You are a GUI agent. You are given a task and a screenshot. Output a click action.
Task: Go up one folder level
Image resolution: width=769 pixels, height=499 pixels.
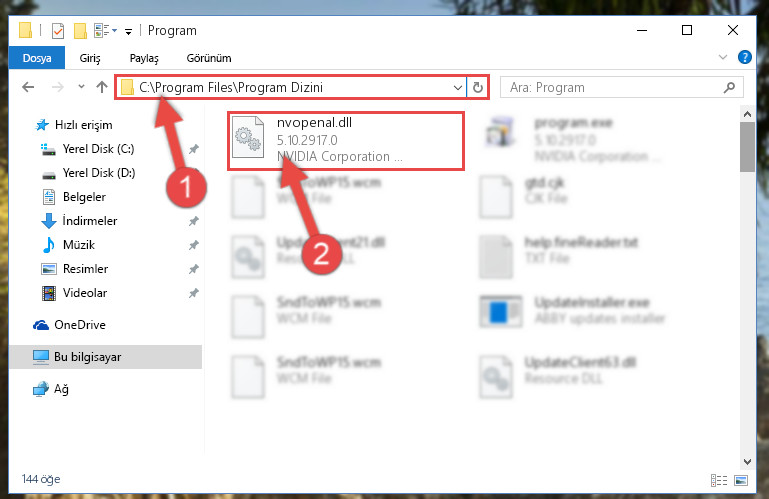click(x=102, y=87)
